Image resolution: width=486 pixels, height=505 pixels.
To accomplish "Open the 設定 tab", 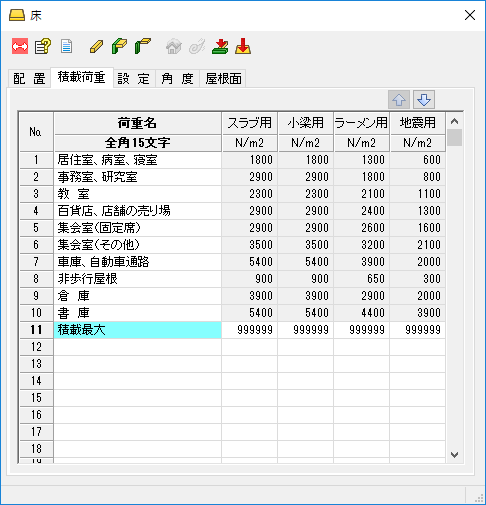I will click(134, 79).
